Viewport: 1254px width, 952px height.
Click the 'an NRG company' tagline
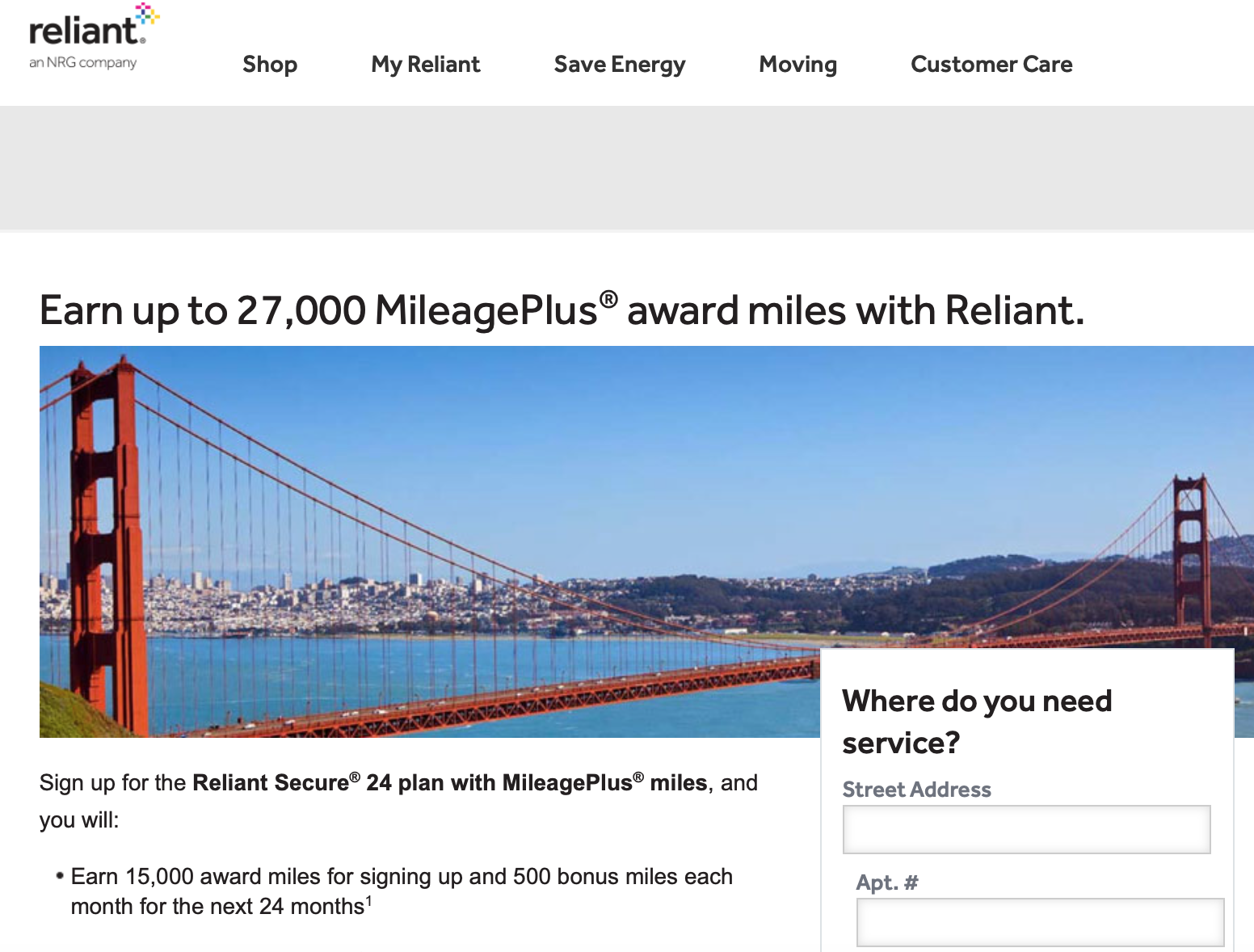pos(82,62)
